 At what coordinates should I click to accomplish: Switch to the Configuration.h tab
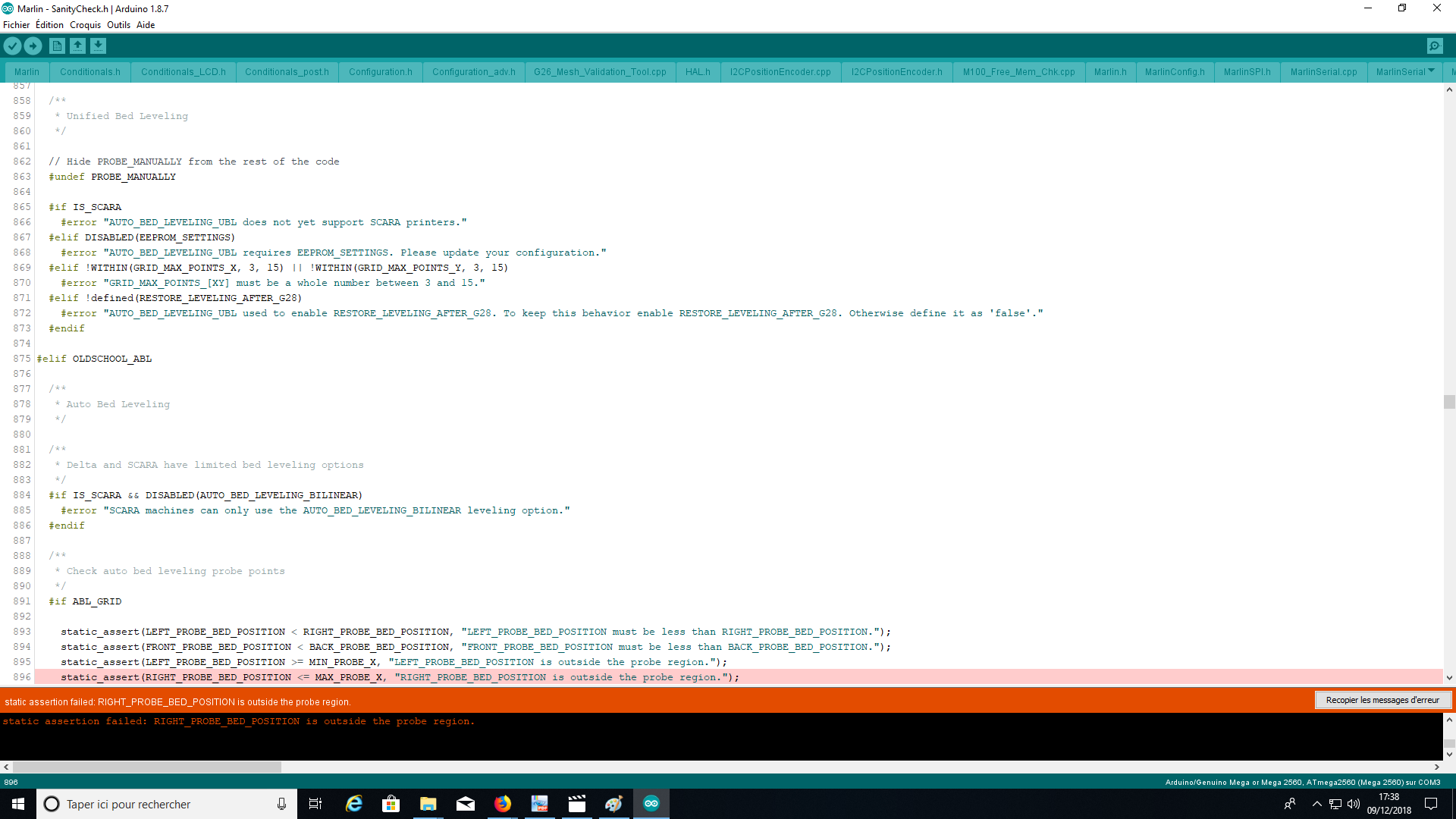click(x=380, y=72)
